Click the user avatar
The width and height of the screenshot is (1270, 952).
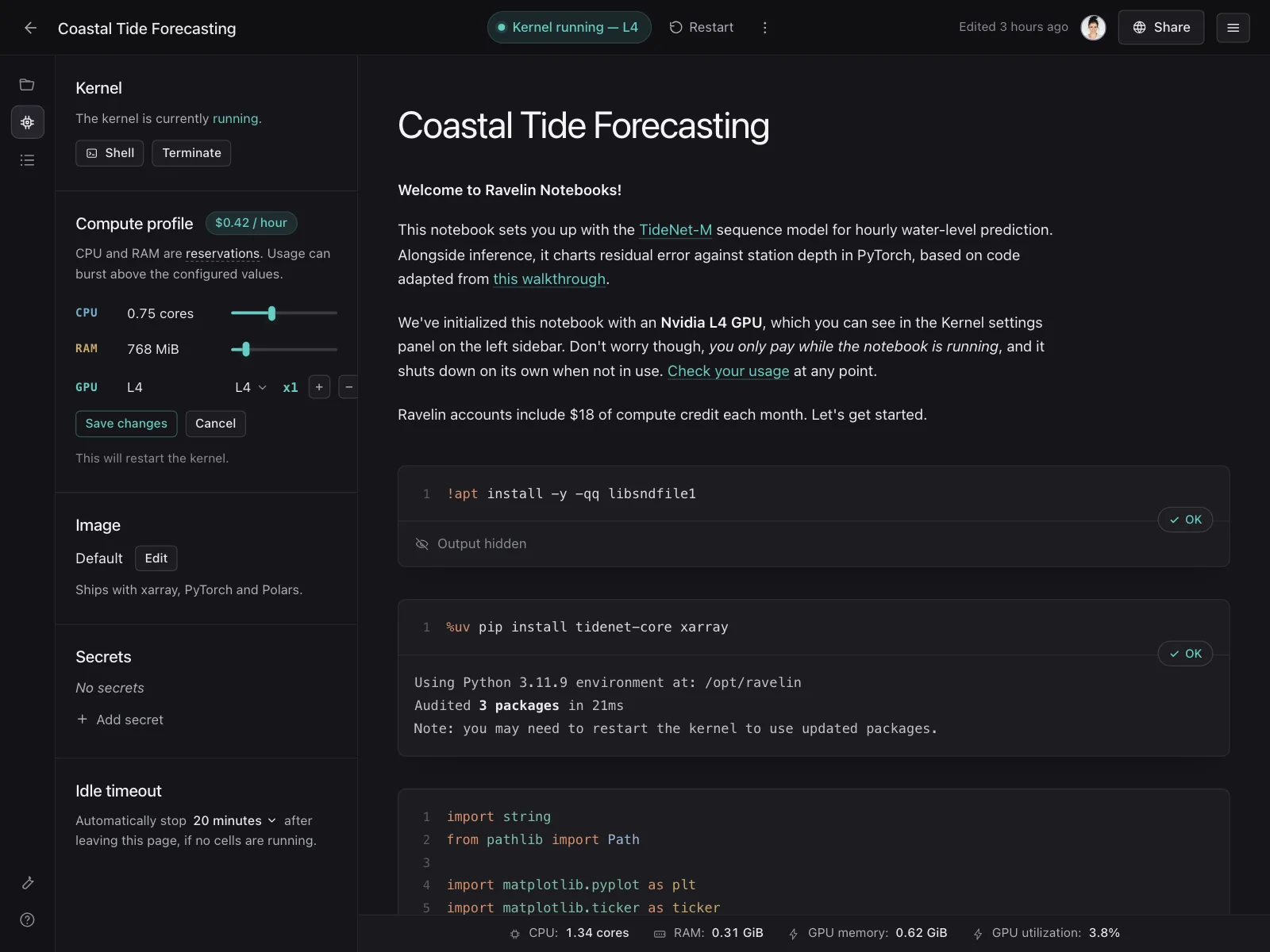tap(1093, 28)
